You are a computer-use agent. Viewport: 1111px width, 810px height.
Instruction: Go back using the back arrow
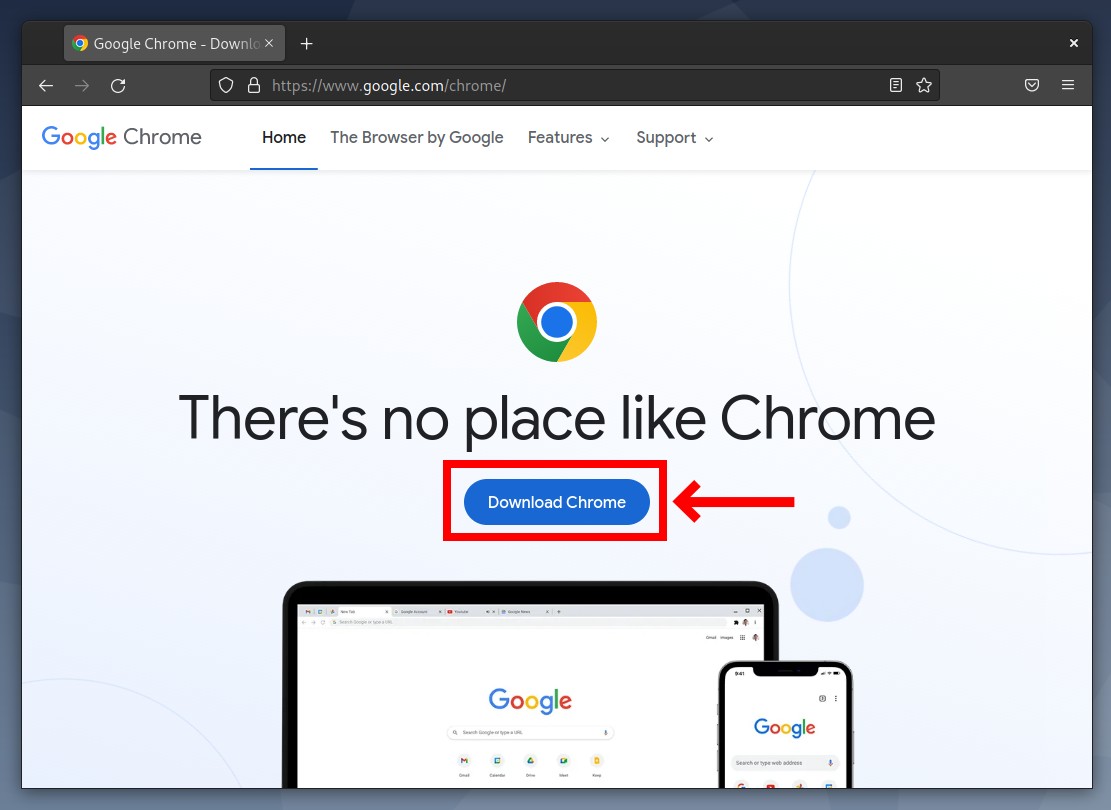coord(46,86)
